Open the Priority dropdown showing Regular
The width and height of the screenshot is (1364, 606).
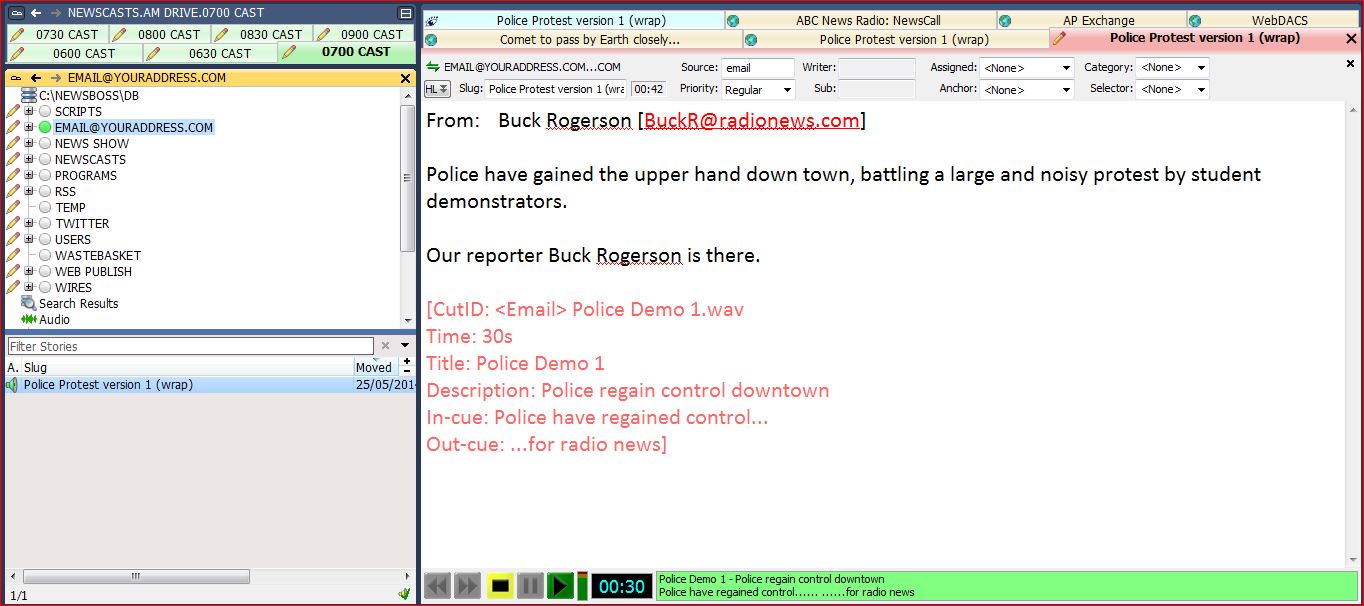pyautogui.click(x=758, y=89)
